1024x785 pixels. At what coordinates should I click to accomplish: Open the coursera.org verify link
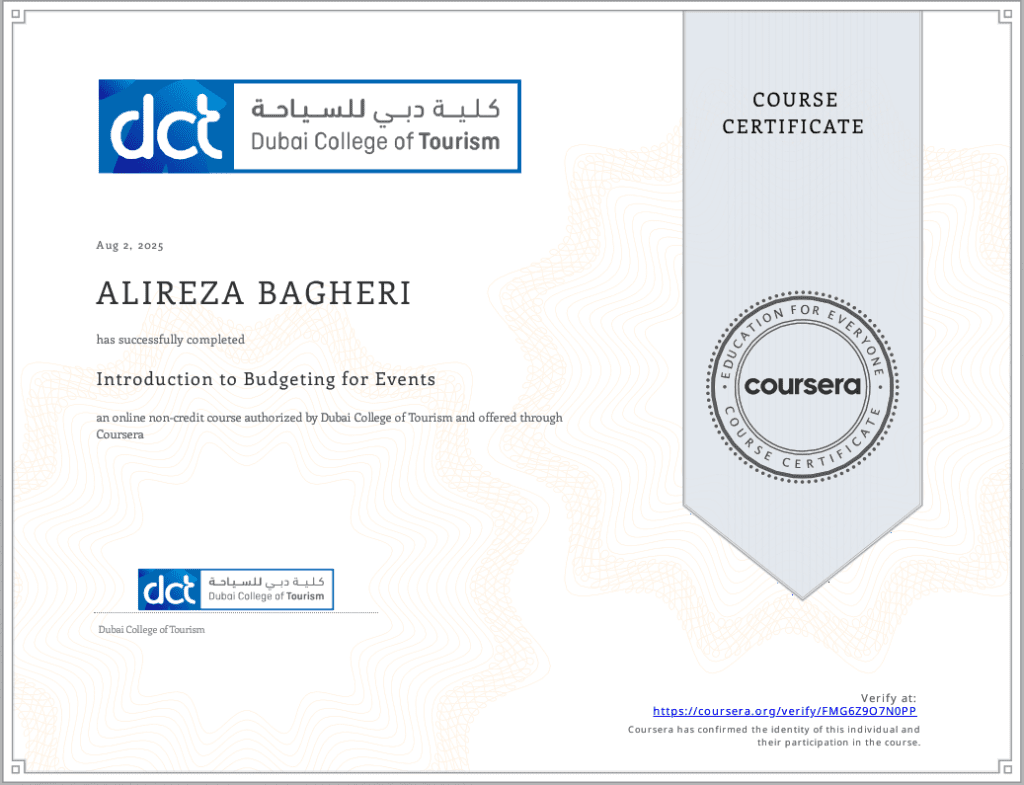[x=784, y=711]
